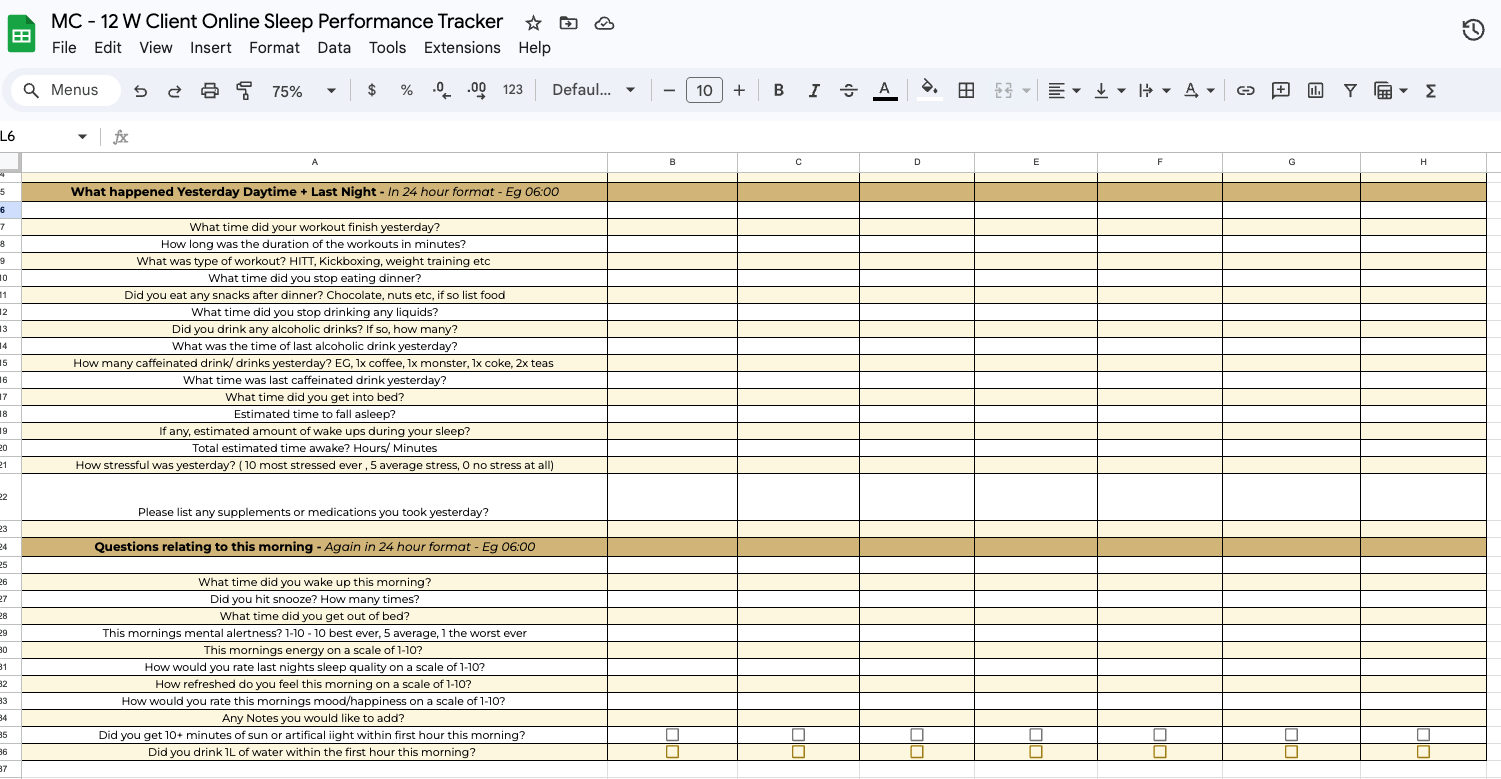Open the Edit menu
The image size is (1501, 779).
[108, 47]
